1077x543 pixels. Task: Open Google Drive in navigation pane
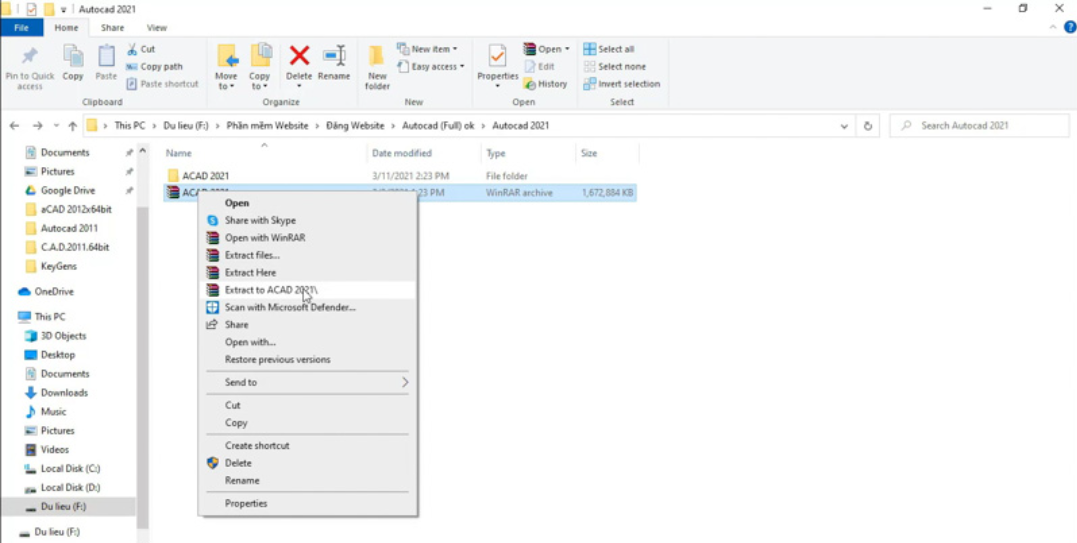click(x=67, y=190)
